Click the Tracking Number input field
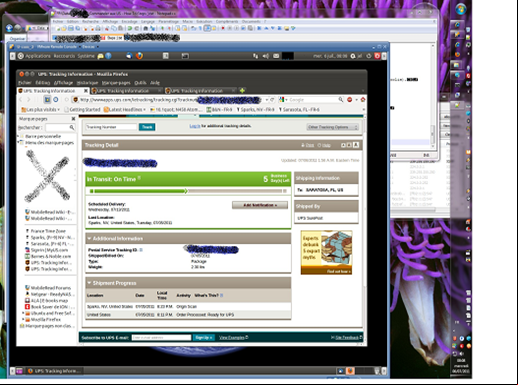This screenshot has width=518, height=385. tap(111, 127)
